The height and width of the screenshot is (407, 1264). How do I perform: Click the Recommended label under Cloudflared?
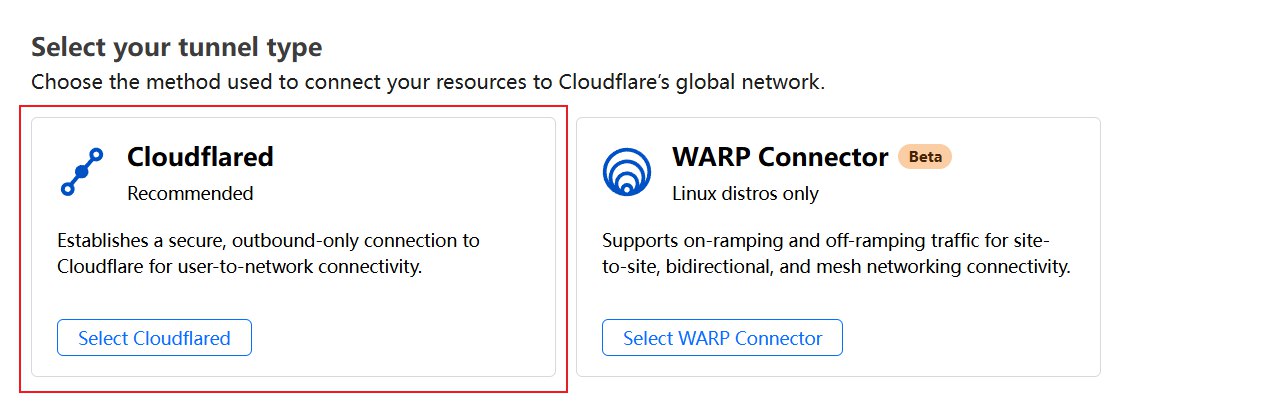pyautogui.click(x=190, y=193)
